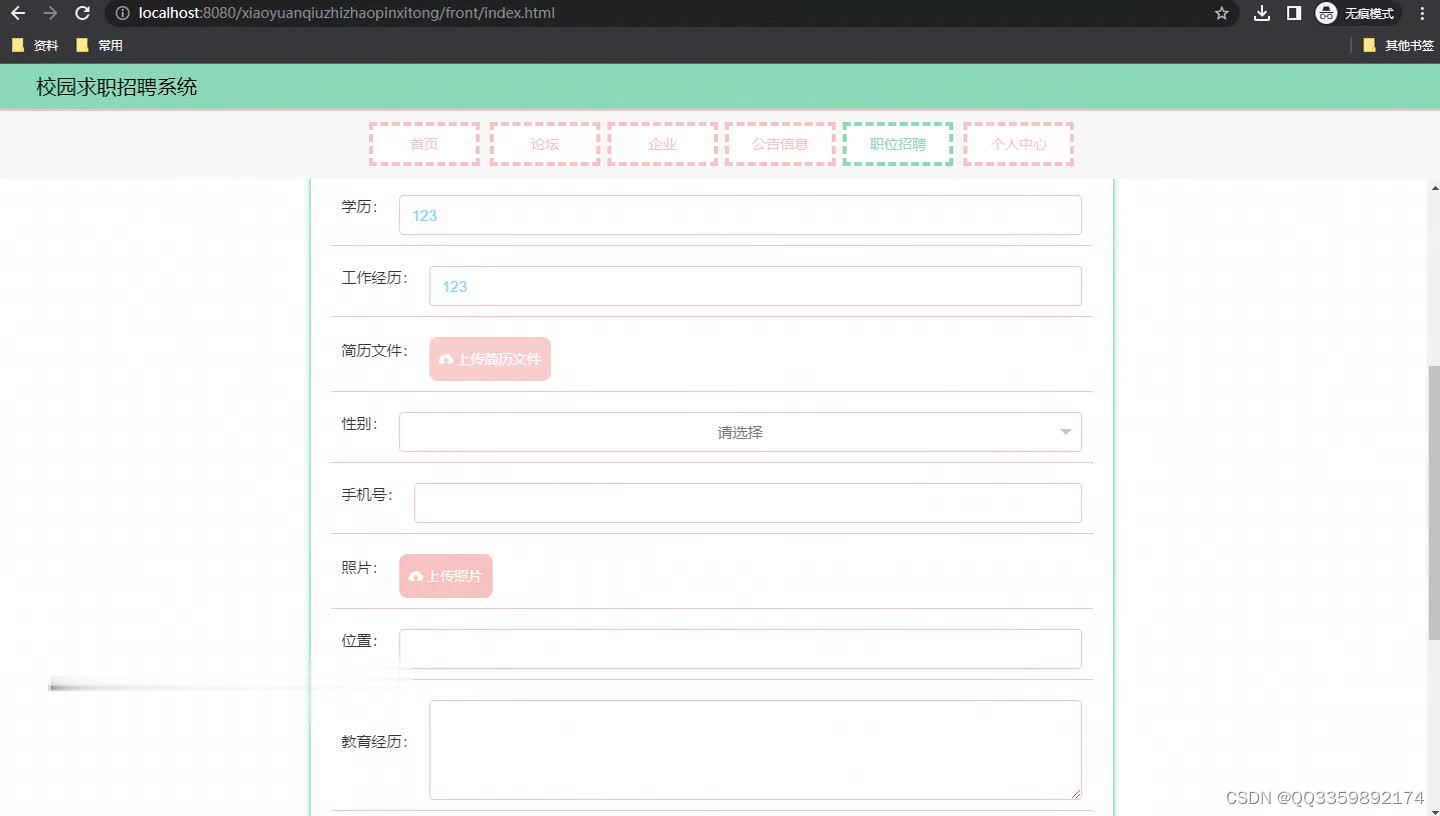Click the incognito mode 无痕模式 indicator
Viewport: 1440px width, 816px height.
pos(1356,13)
